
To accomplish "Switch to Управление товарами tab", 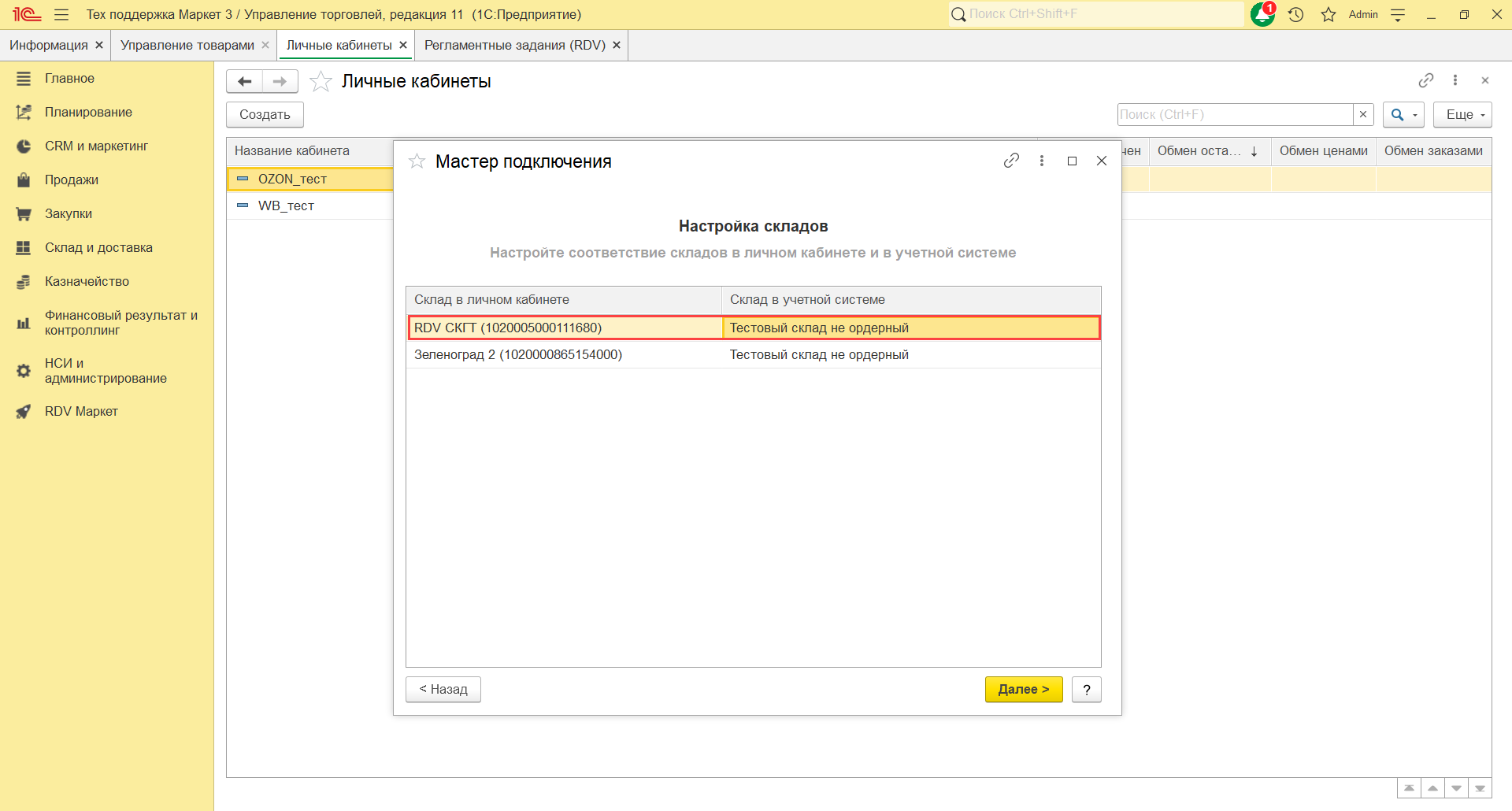I will click(x=187, y=45).
